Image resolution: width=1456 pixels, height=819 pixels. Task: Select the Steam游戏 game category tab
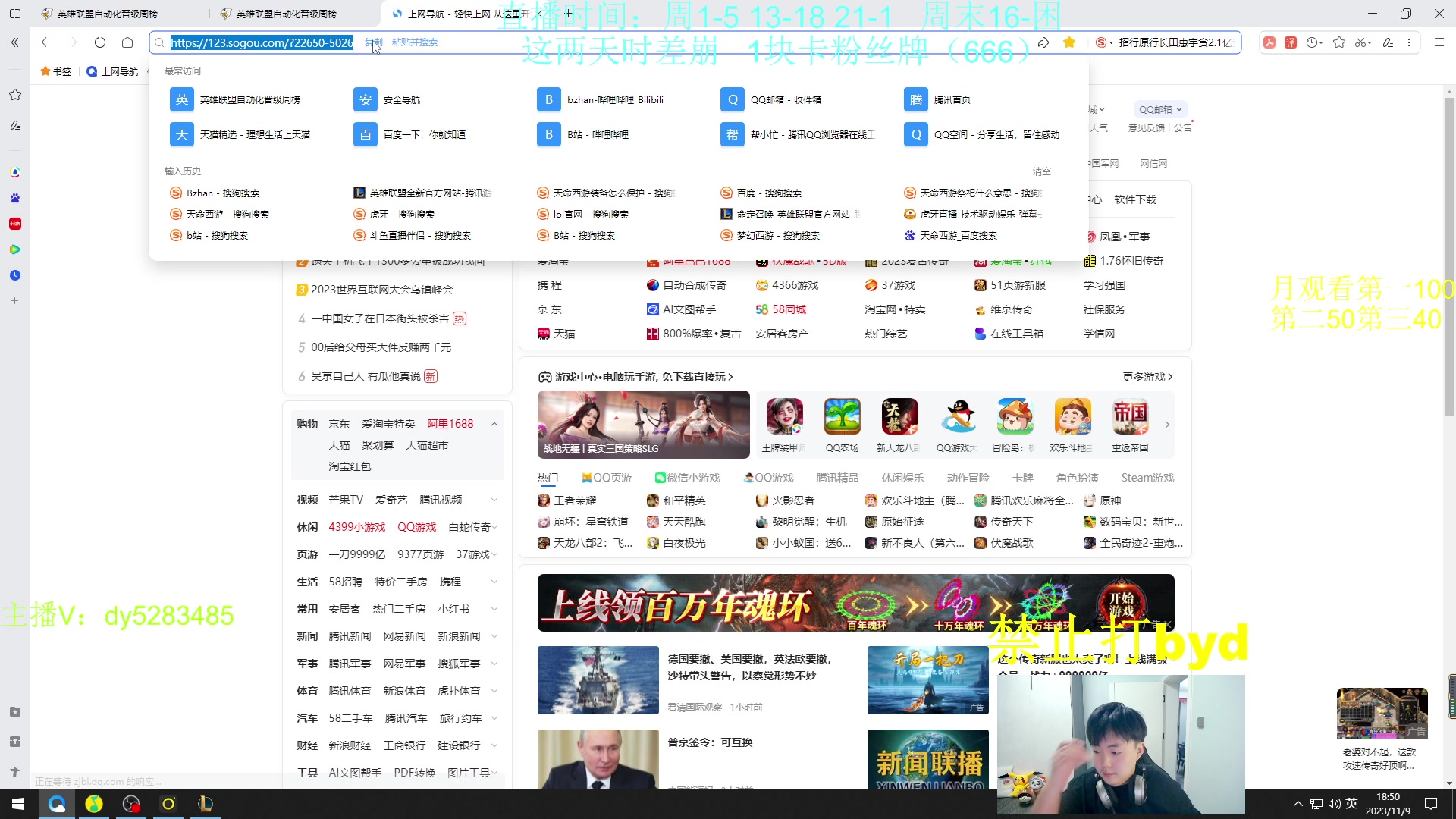tap(1147, 478)
